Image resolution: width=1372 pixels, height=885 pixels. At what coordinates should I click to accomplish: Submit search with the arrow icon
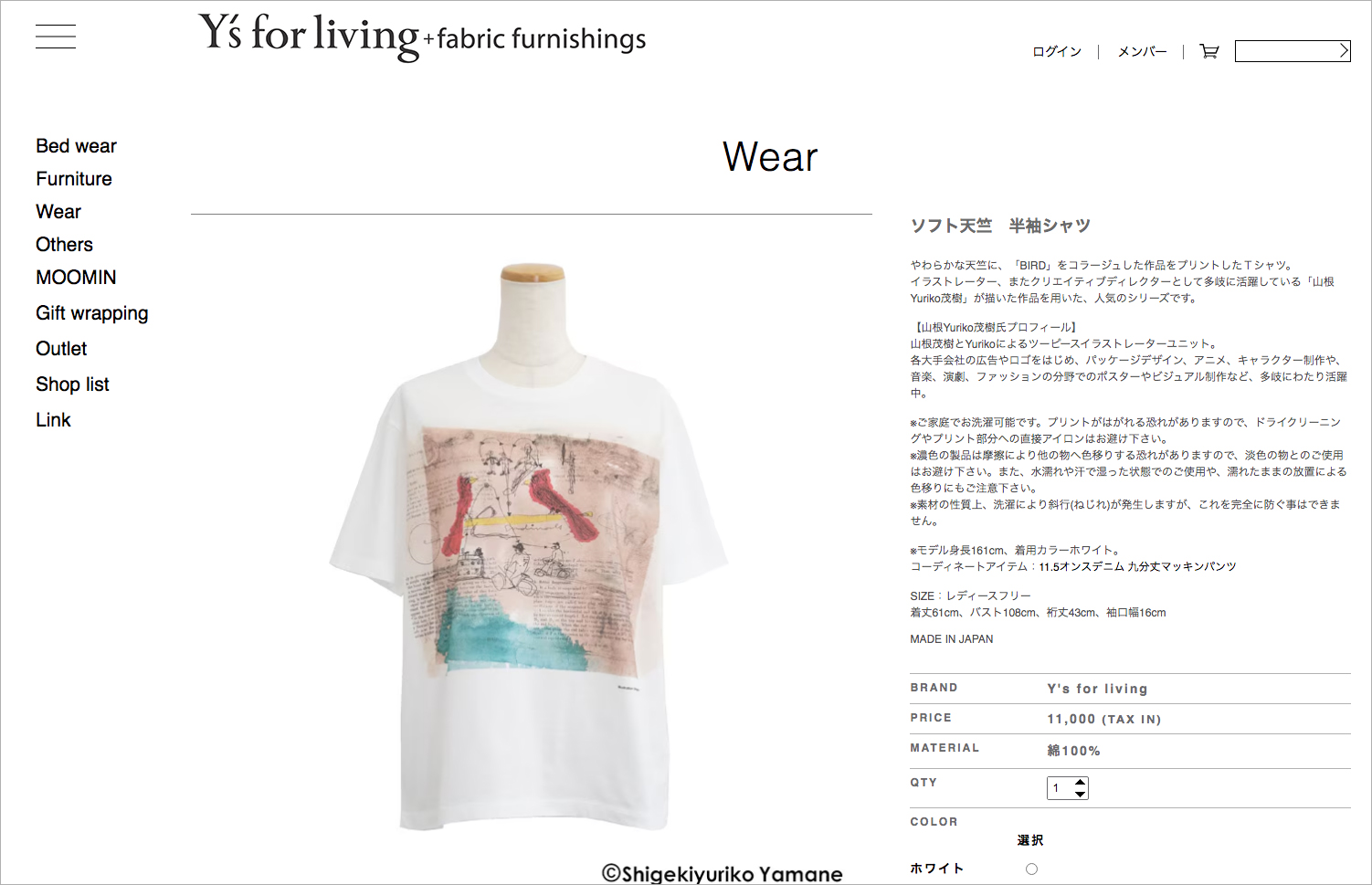1344,51
